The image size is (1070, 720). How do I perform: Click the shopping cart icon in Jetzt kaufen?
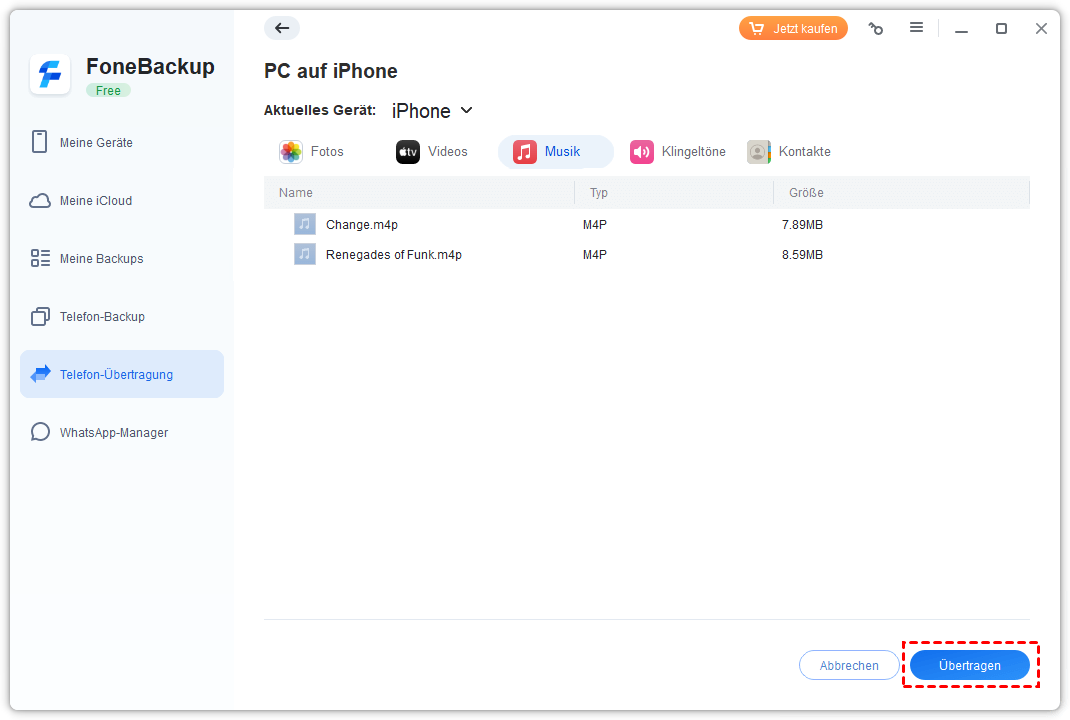tap(756, 29)
